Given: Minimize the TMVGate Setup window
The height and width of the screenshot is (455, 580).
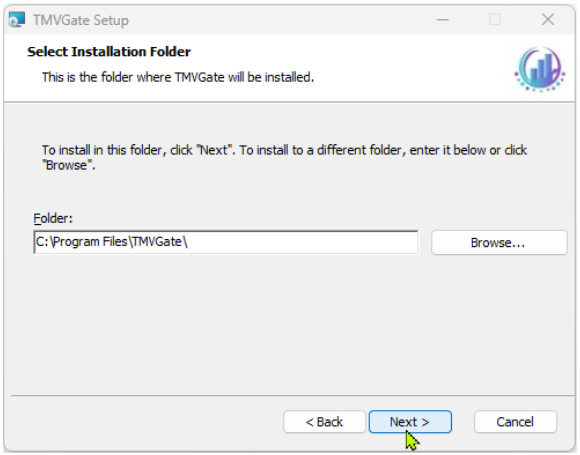Looking at the screenshot, I should [x=443, y=20].
